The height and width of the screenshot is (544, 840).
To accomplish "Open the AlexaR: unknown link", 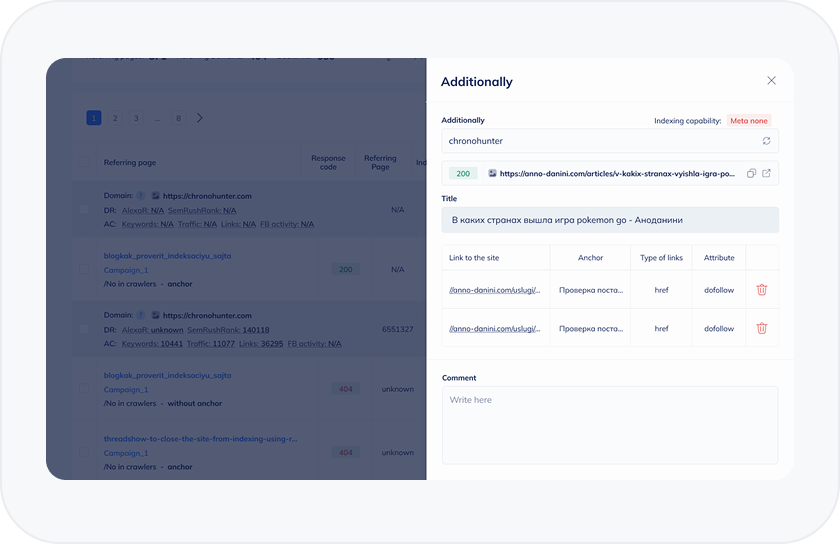I will (x=152, y=330).
